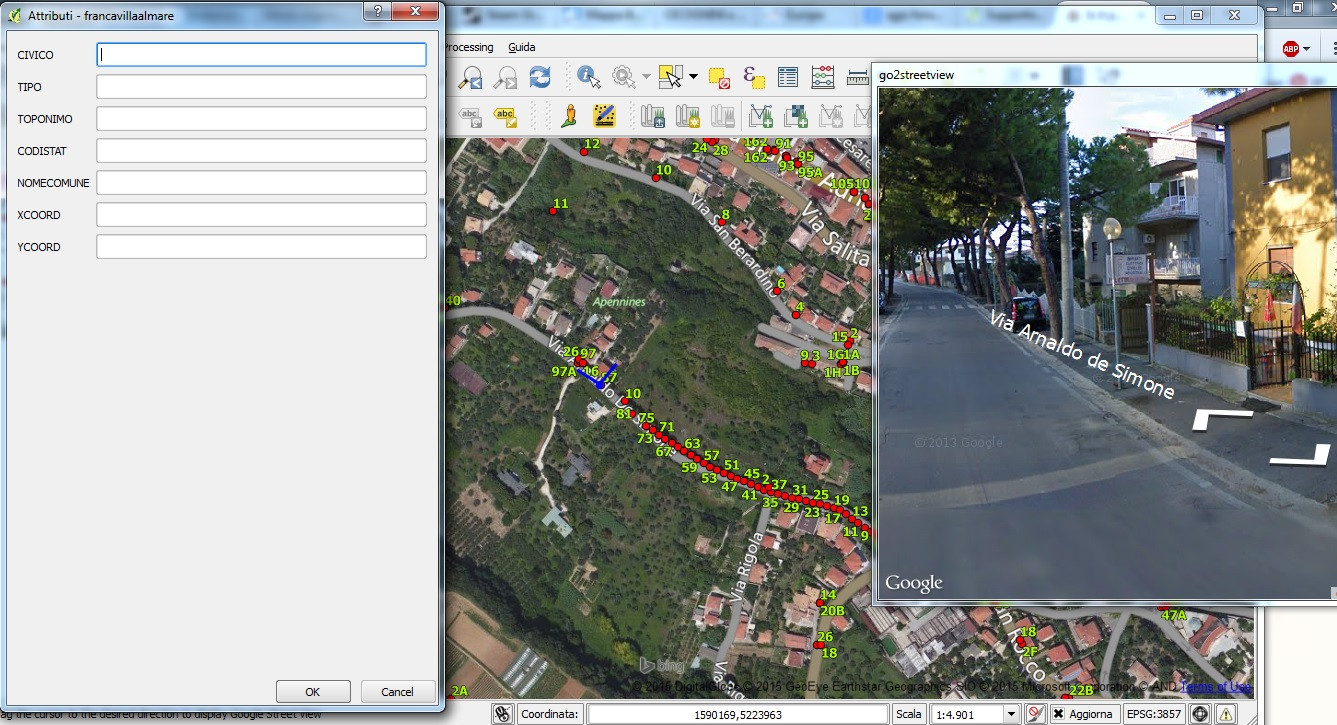This screenshot has height=725, width=1337.
Task: Close the Attributi dialog
Action: point(414,11)
